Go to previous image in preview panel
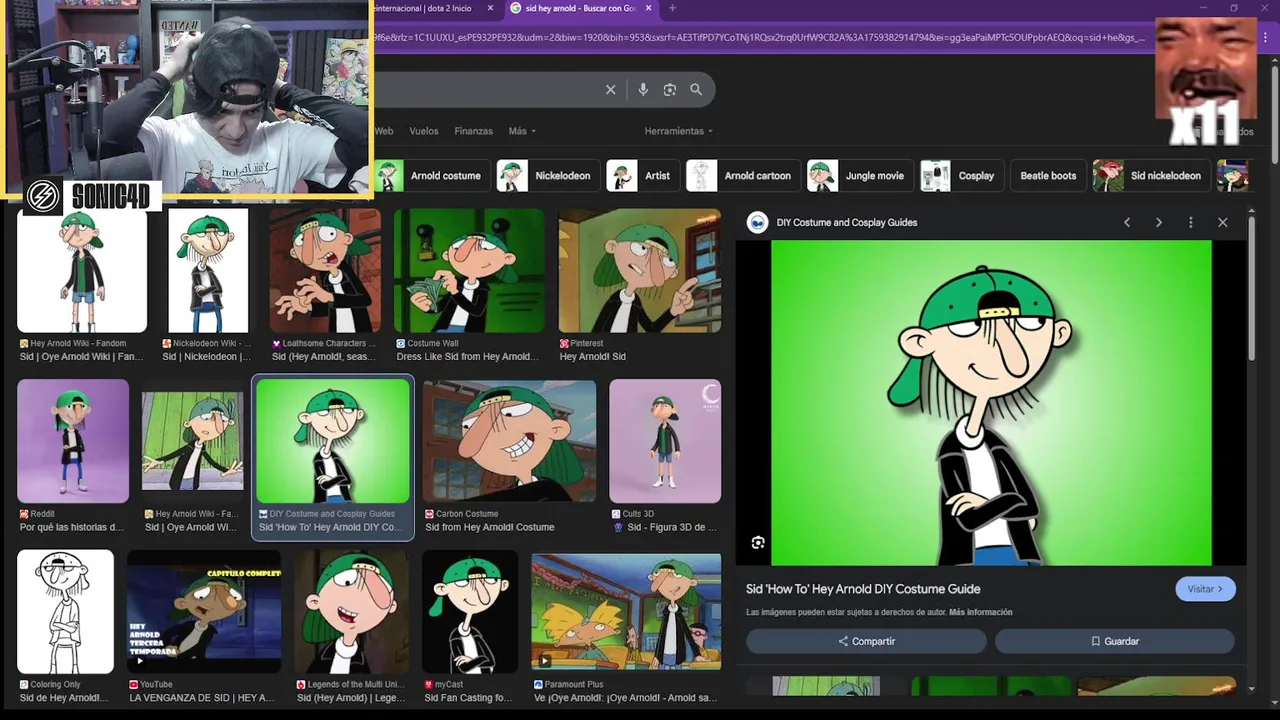The image size is (1280, 720). point(1127,222)
